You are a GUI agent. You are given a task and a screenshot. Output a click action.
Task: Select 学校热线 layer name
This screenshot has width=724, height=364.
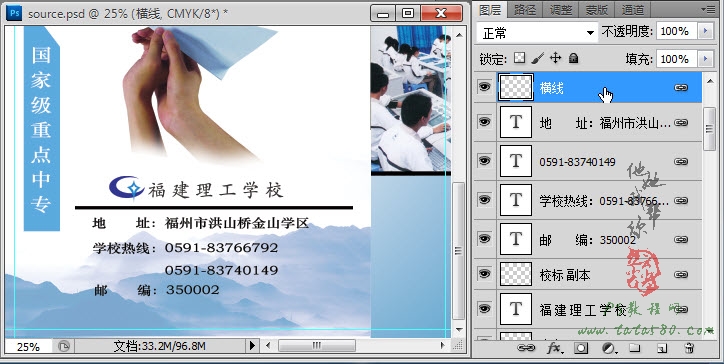603,201
